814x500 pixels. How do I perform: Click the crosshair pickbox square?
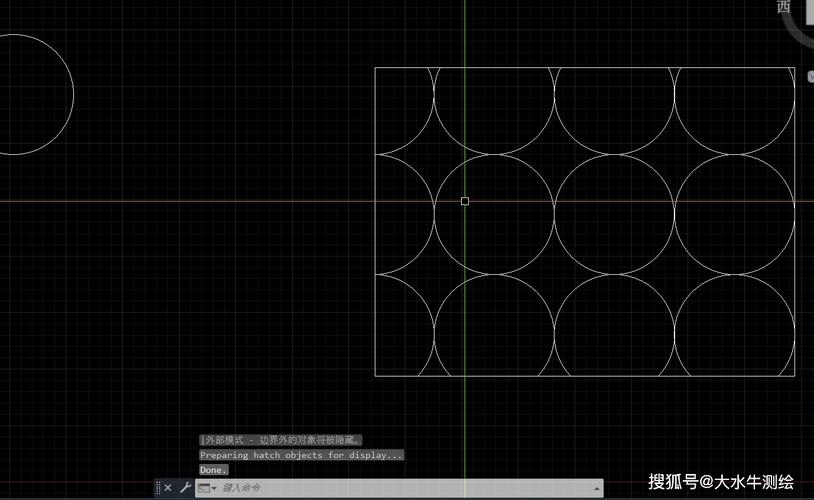(465, 201)
